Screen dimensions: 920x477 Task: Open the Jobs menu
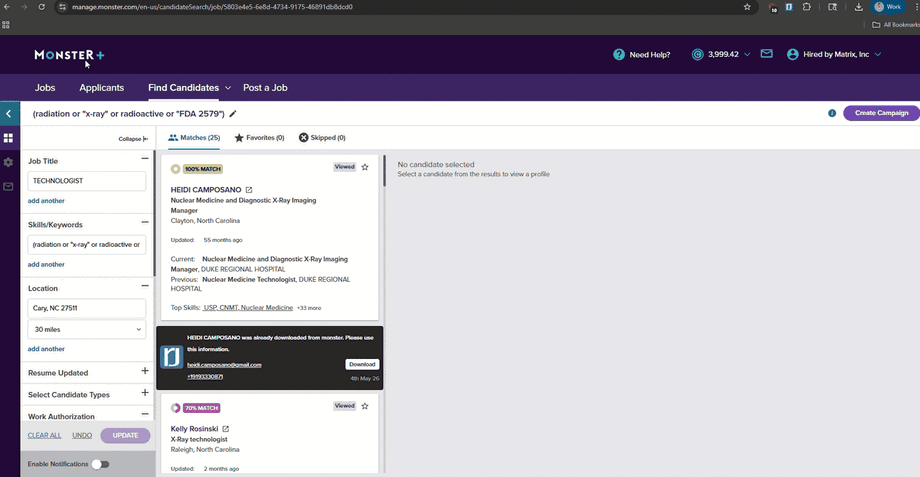click(45, 87)
